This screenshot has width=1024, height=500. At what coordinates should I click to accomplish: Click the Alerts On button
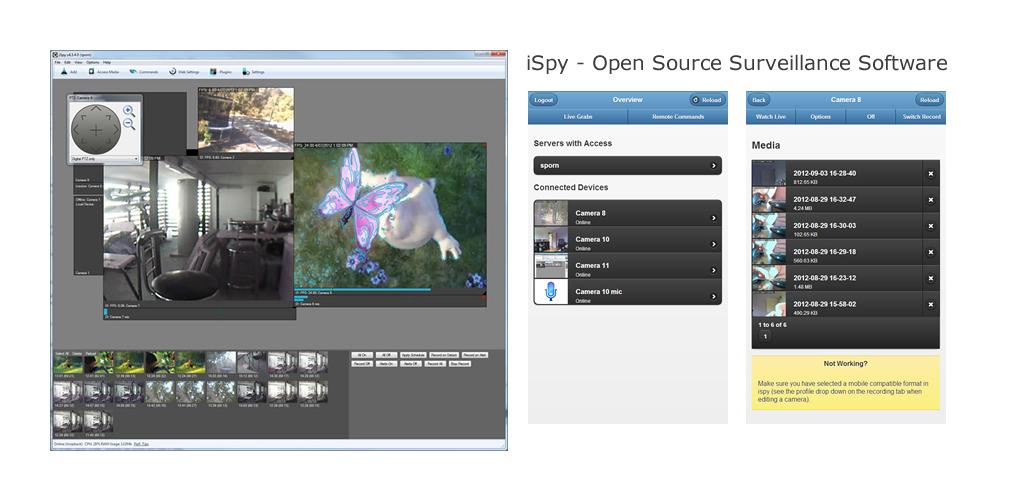386,364
